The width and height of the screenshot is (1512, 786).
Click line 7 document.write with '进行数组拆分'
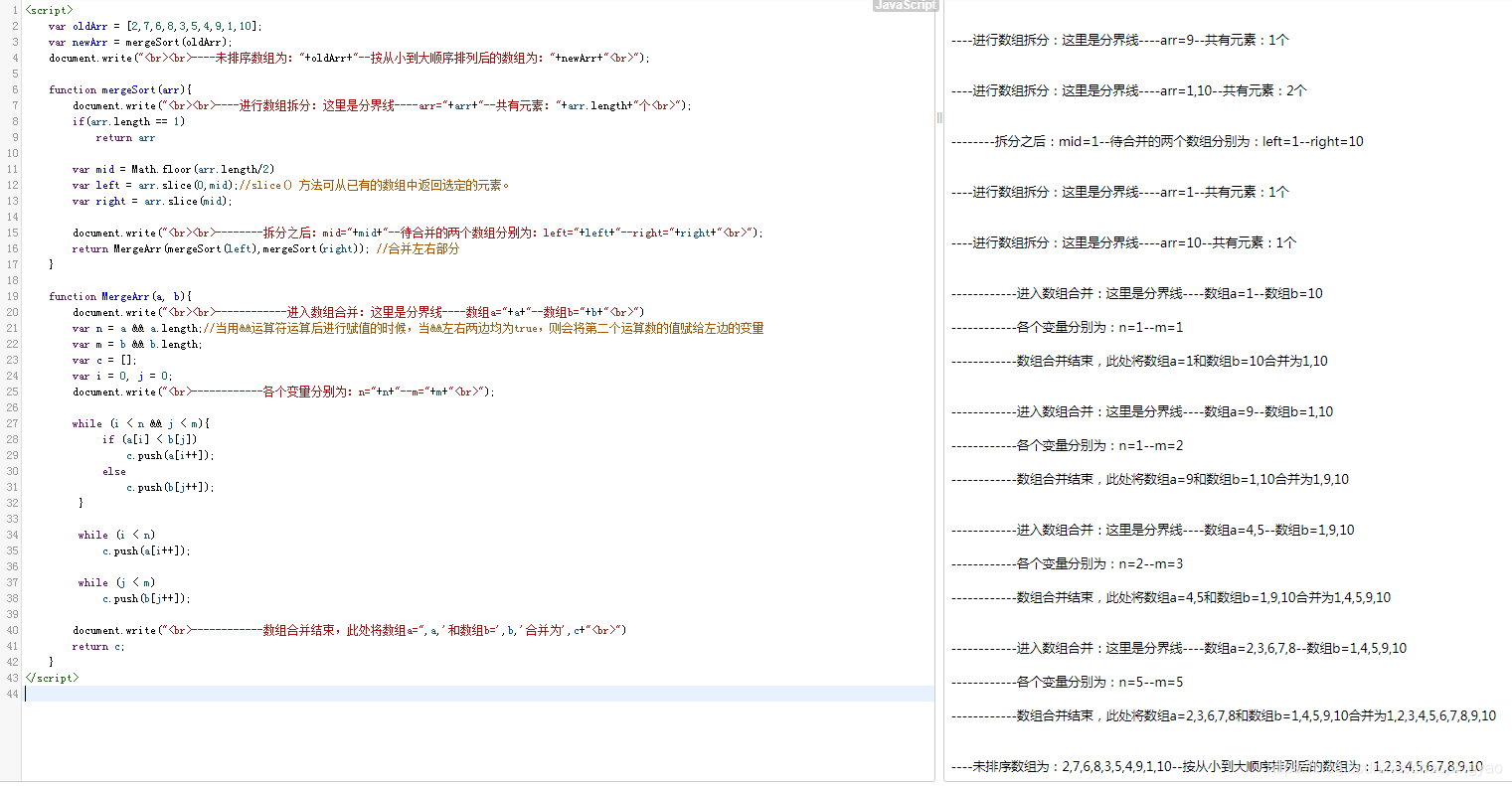tap(382, 105)
